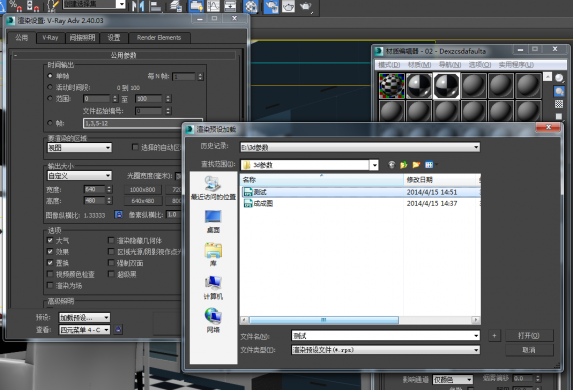Toggle the Graphite ribbon toolbar icon
Screen dimensions: 573x390
pos(196,6)
